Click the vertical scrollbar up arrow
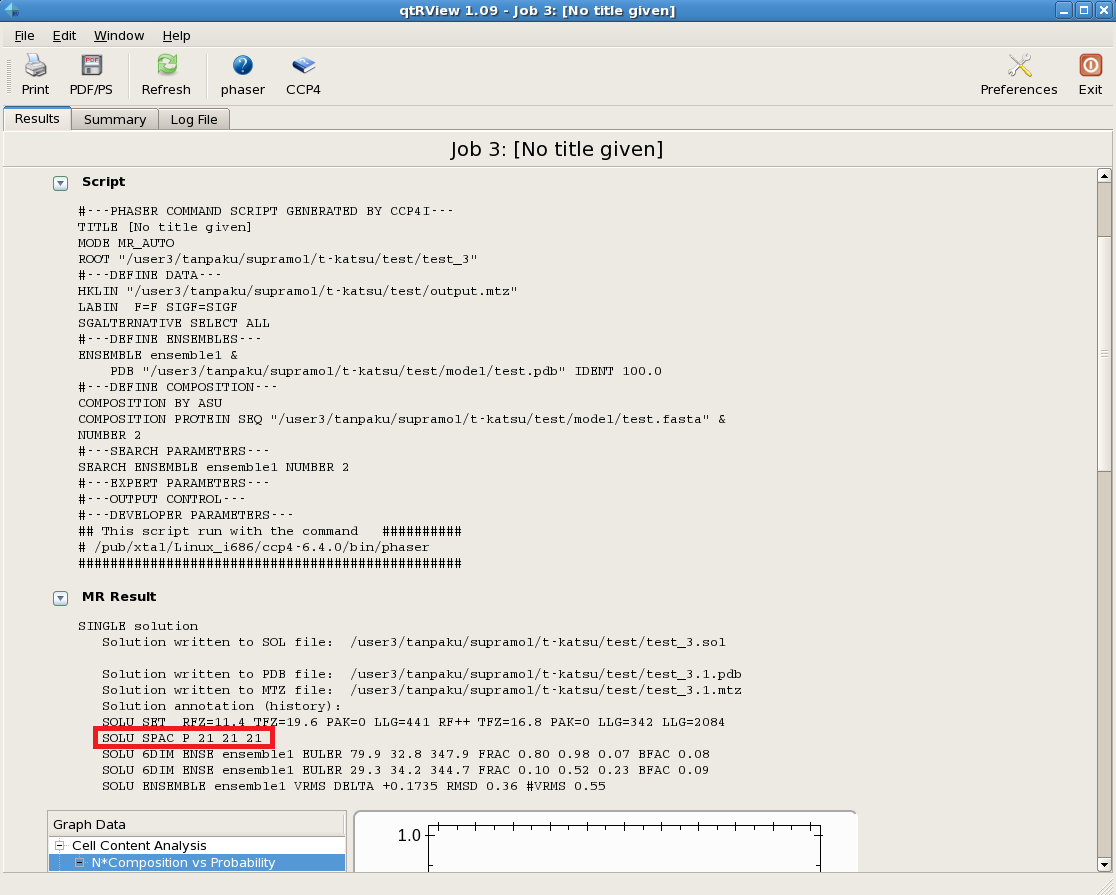 click(x=1104, y=176)
